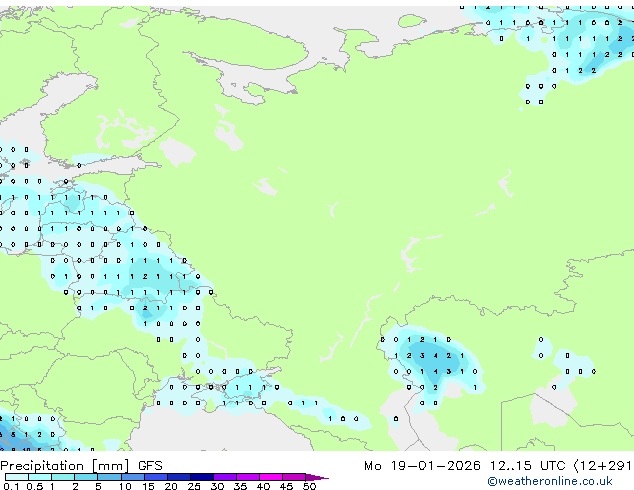Open the weatheronline.co.uk copyright link
Screen dimensions: 634x490
550,481
